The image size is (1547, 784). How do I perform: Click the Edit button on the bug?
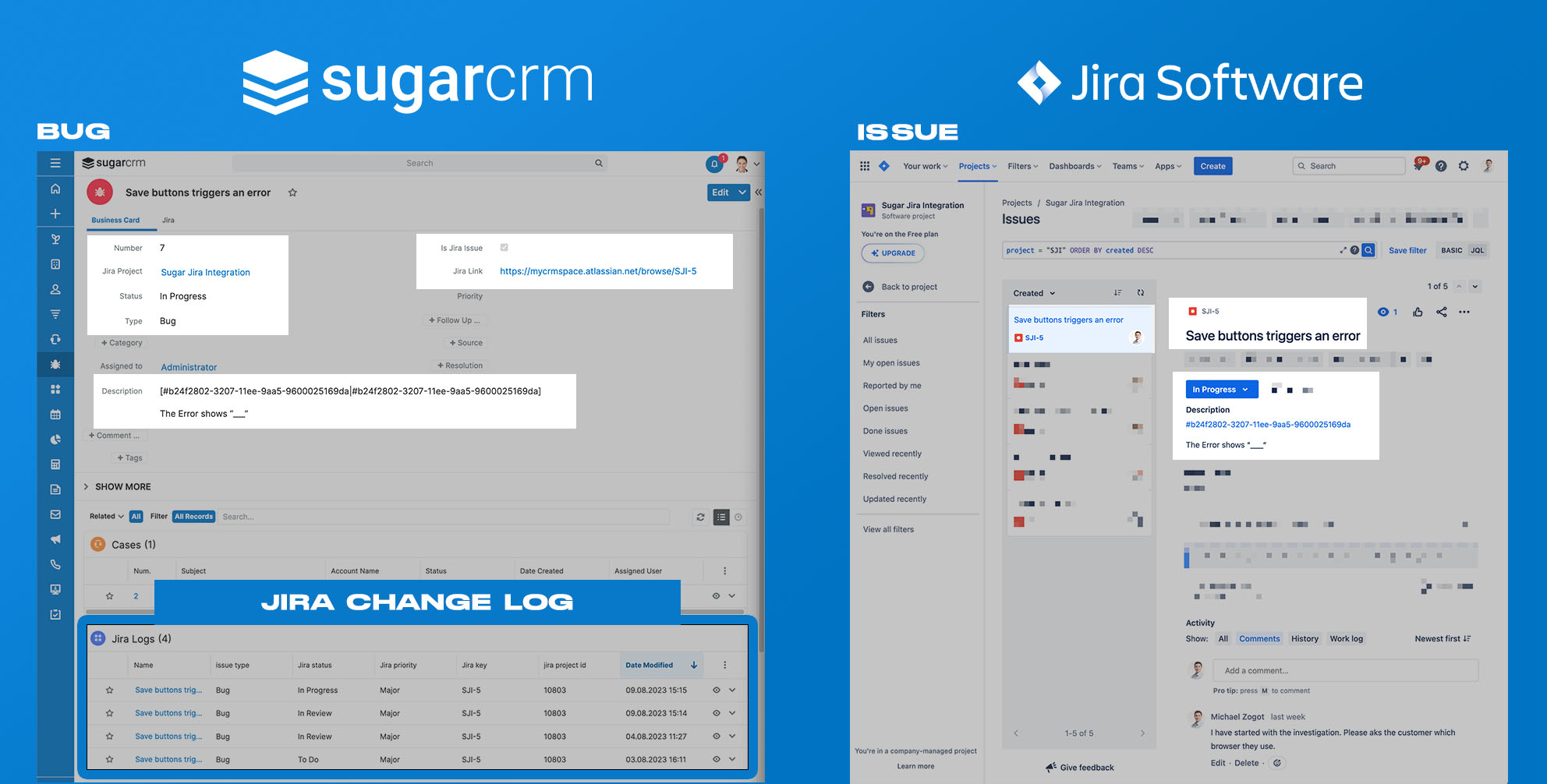point(720,192)
